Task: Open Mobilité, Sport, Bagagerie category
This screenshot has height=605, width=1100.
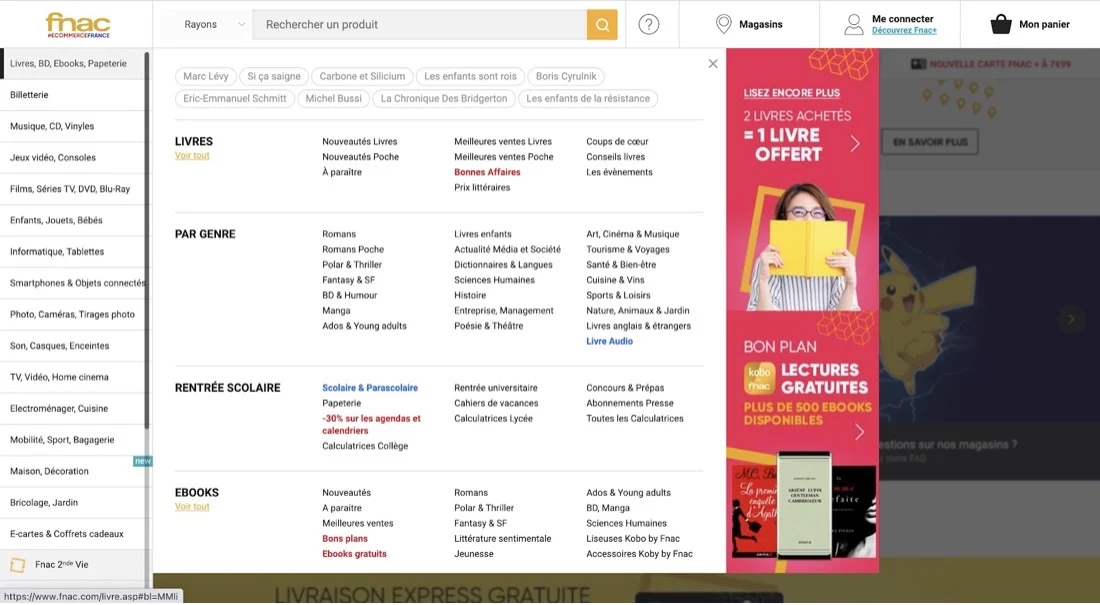Action: (75, 440)
